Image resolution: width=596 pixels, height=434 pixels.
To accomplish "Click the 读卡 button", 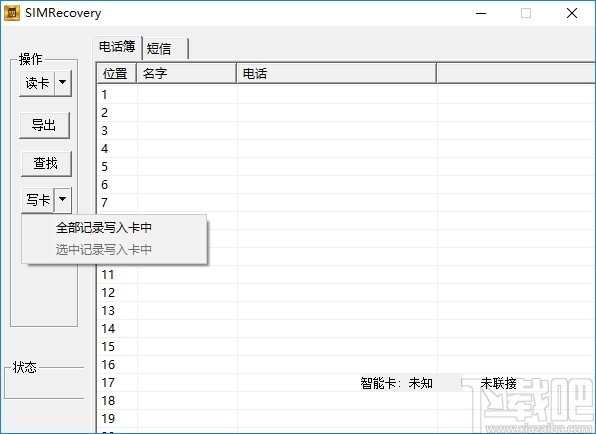I will [37, 83].
